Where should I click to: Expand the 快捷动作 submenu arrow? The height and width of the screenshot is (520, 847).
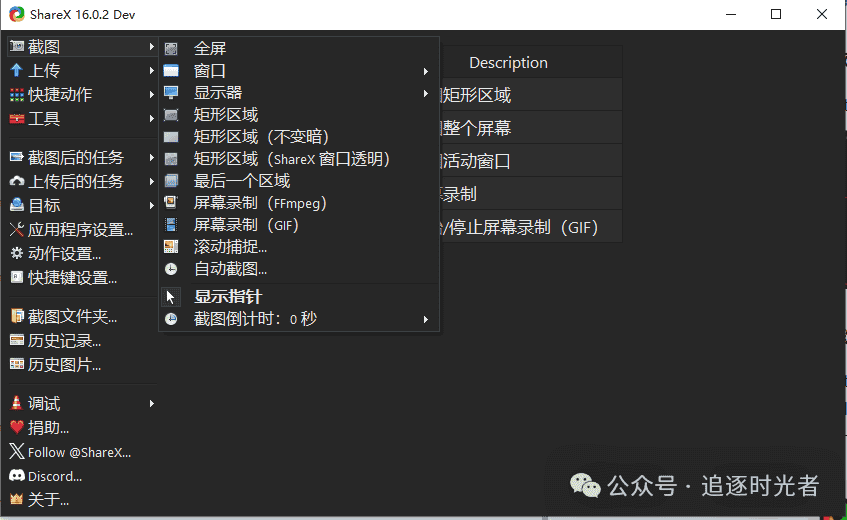(x=152, y=94)
